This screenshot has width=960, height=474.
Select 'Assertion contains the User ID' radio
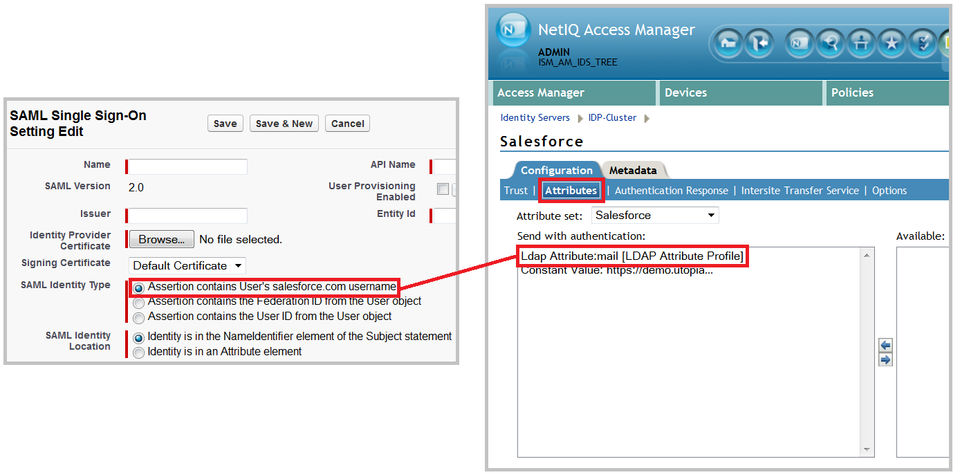139,317
